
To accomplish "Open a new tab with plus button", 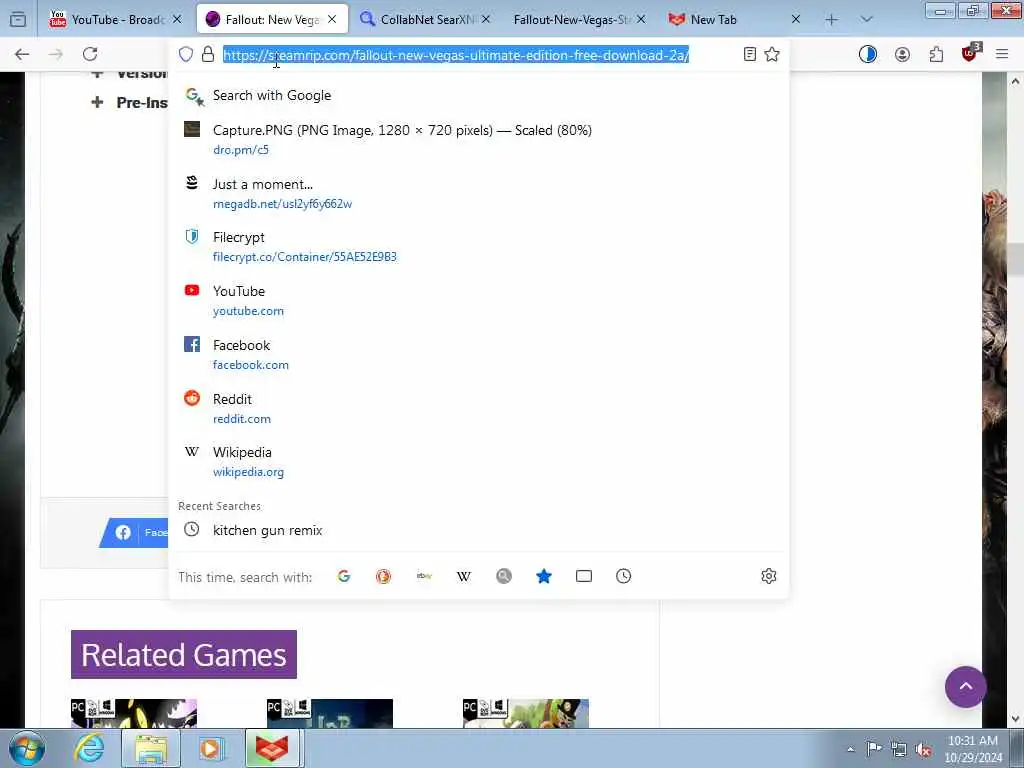I will (x=831, y=20).
